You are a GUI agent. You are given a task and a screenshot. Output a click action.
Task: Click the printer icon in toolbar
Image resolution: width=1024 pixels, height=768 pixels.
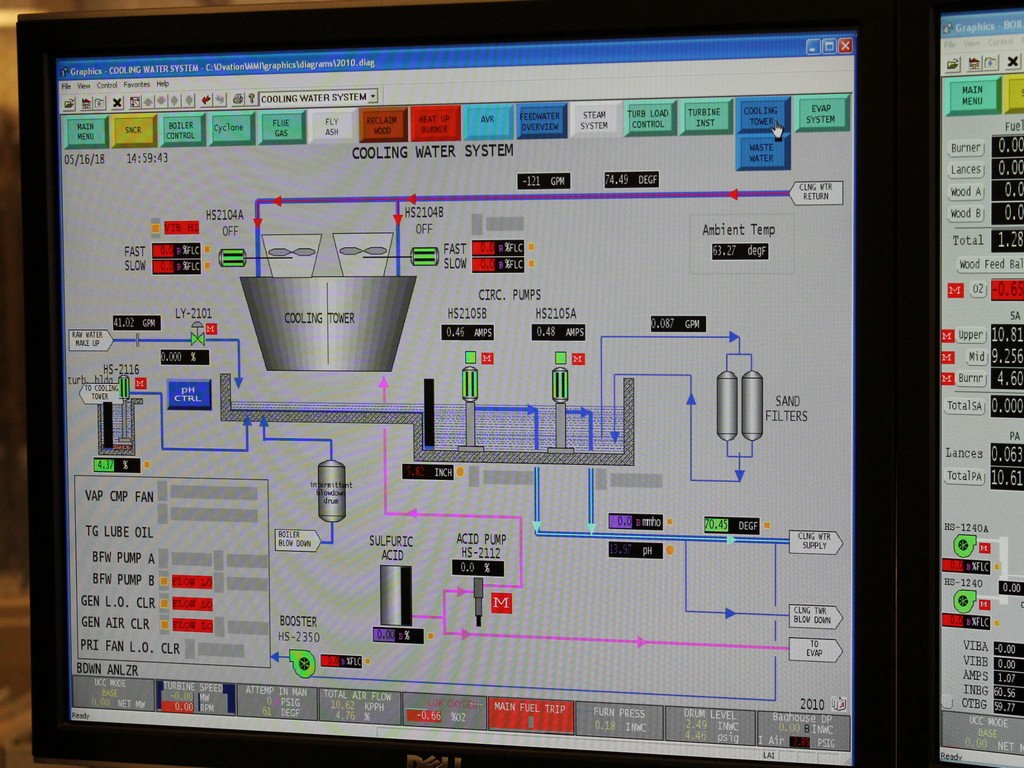click(x=238, y=99)
